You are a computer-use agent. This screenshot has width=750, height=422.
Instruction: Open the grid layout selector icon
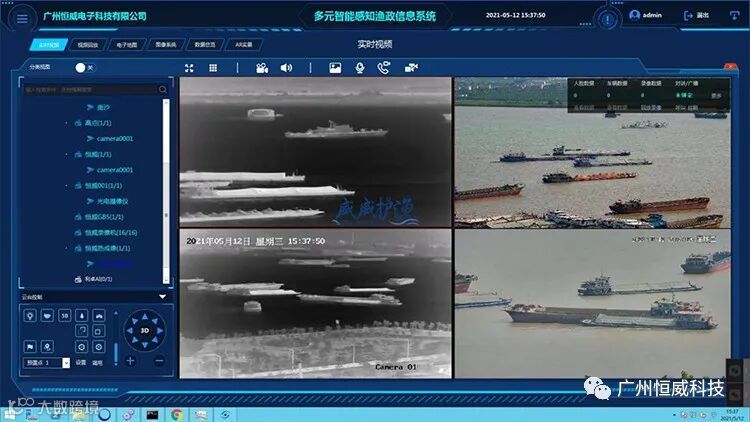tap(213, 68)
